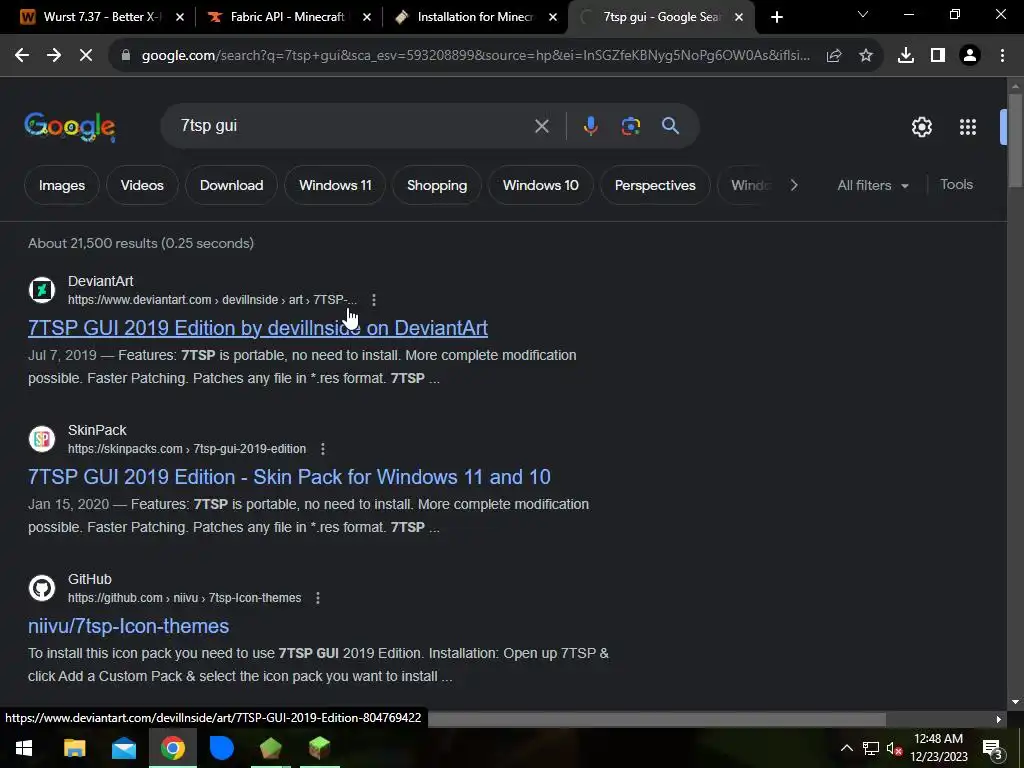
Task: Open the niivu/7tsp-Icon-themes link
Action: coord(129,626)
